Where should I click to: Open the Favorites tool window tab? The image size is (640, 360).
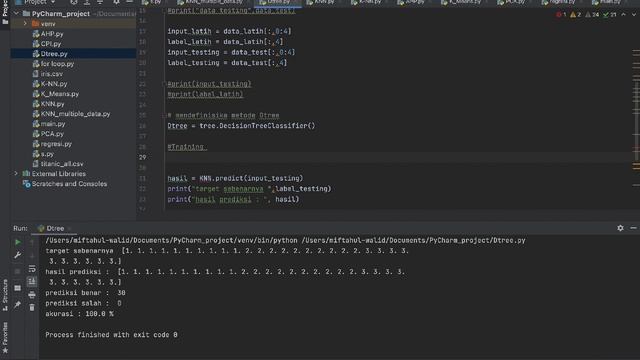pyautogui.click(x=5, y=338)
